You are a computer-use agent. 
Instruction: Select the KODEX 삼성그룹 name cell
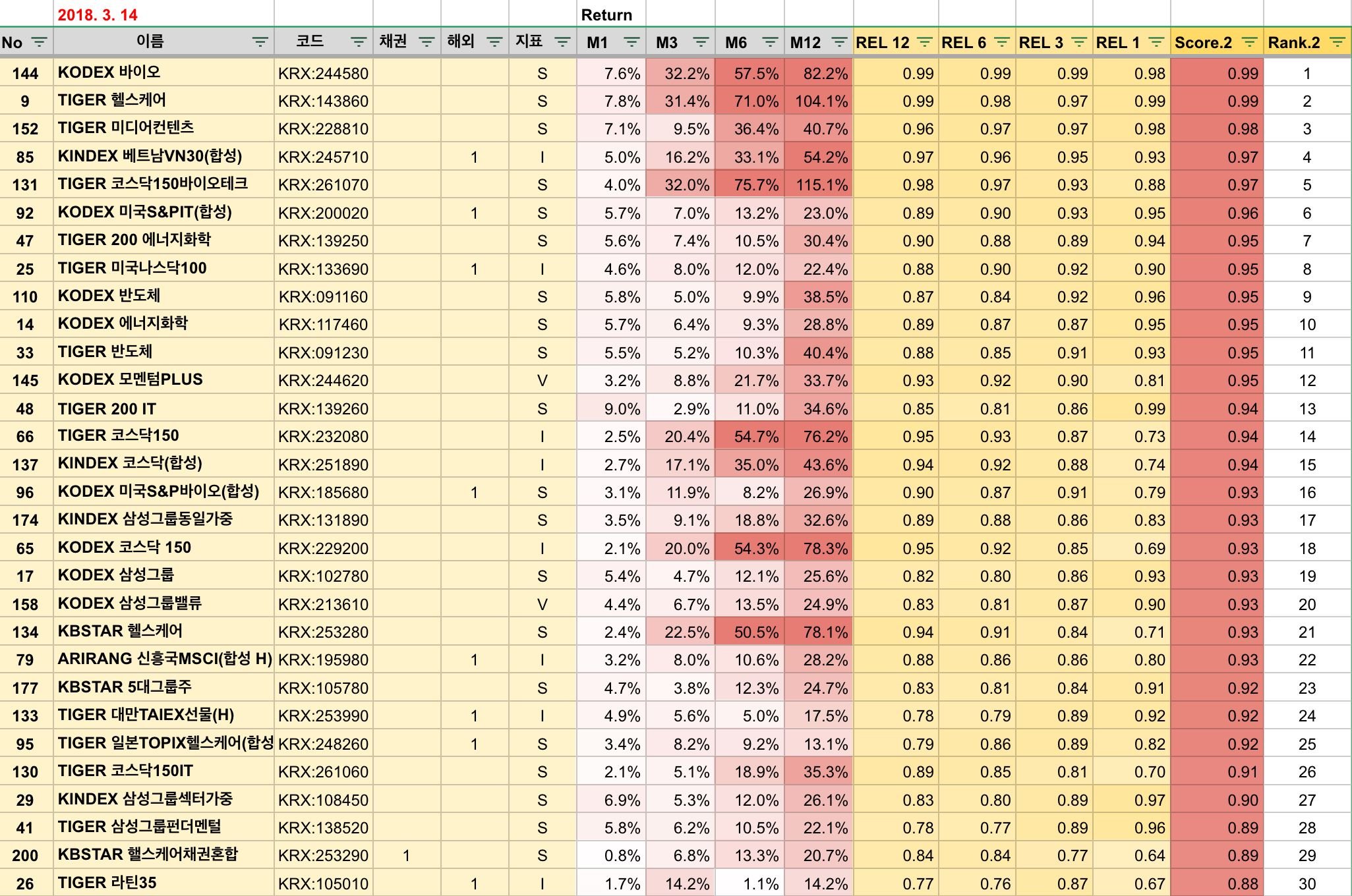tap(163, 576)
